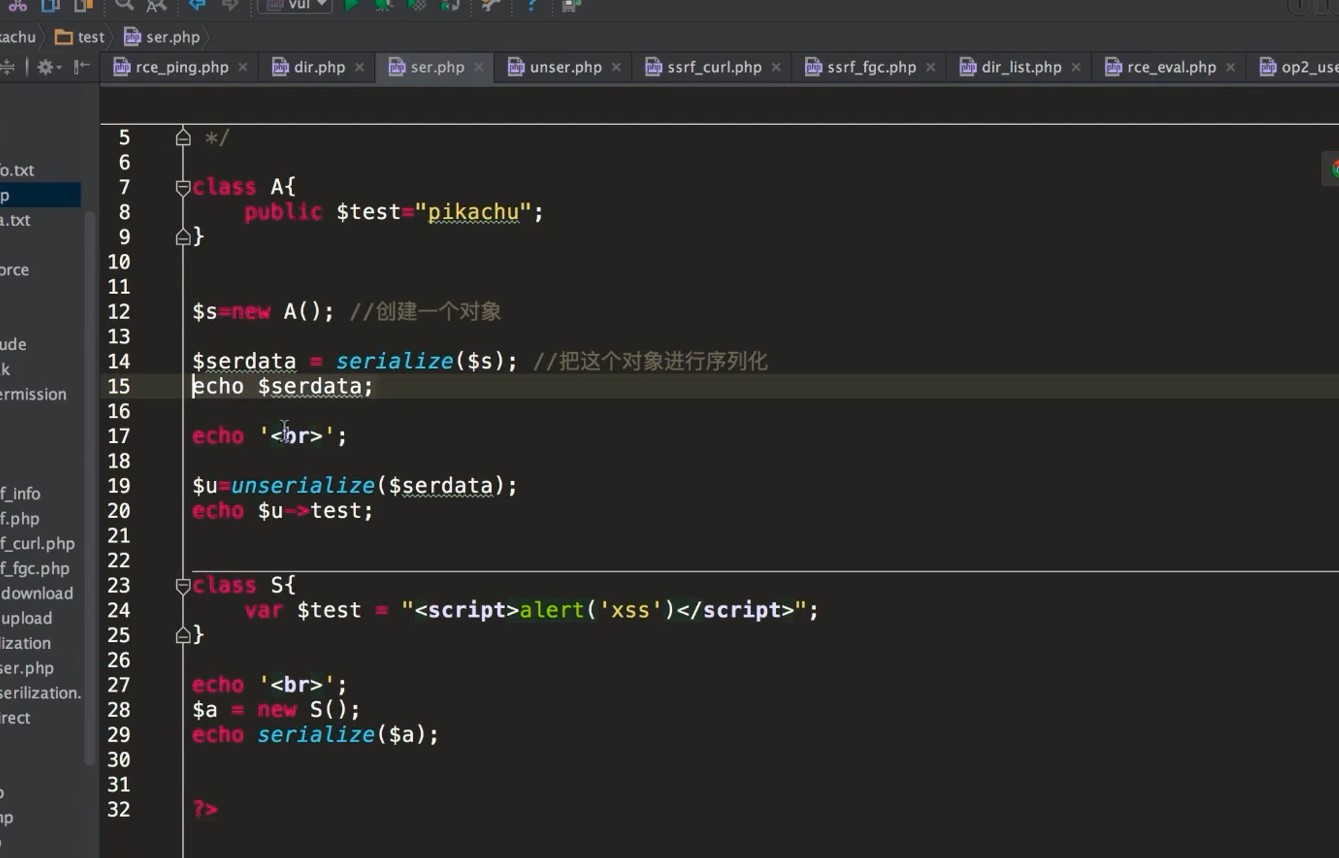Click the folder icon in the breadcrumb
This screenshot has width=1339, height=858.
[x=64, y=37]
